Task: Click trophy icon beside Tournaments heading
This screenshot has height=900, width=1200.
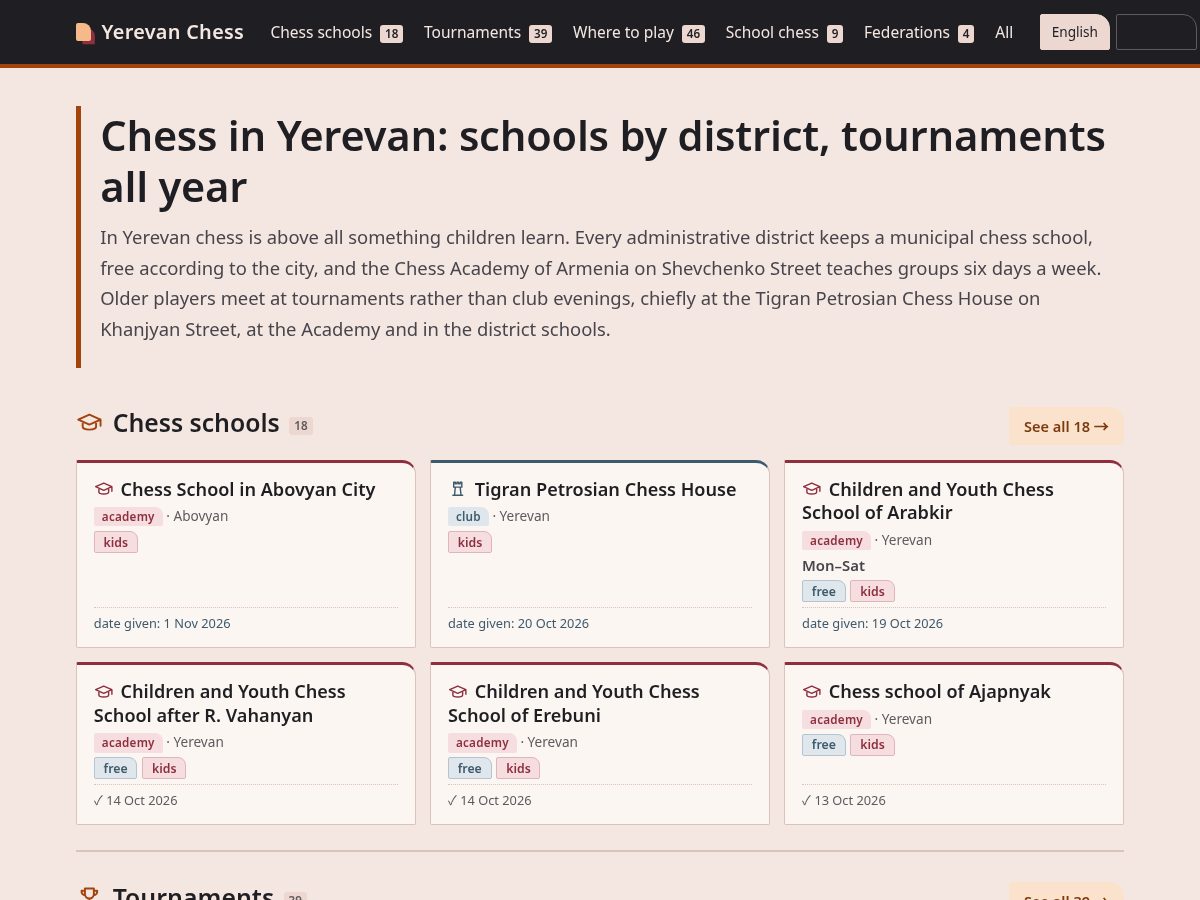Action: click(90, 893)
